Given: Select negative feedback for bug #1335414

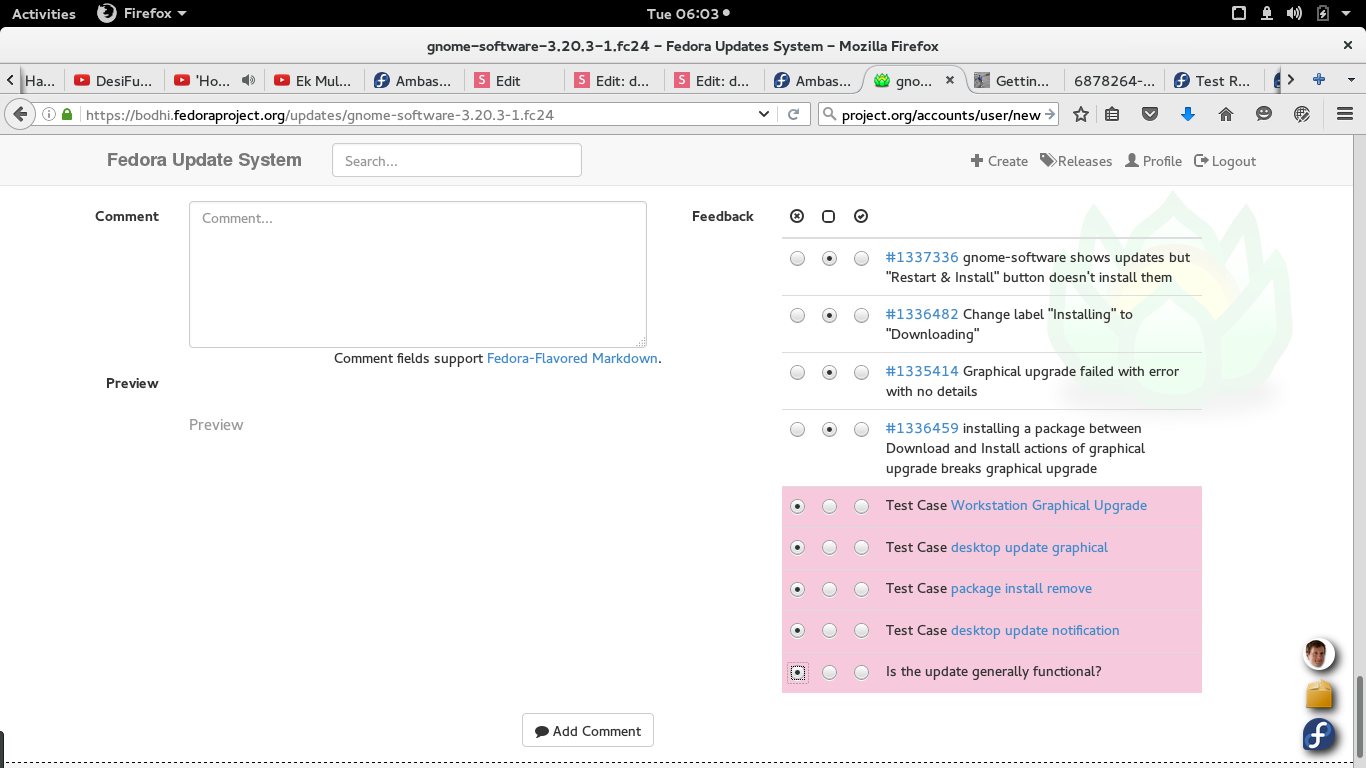Looking at the screenshot, I should (x=797, y=372).
